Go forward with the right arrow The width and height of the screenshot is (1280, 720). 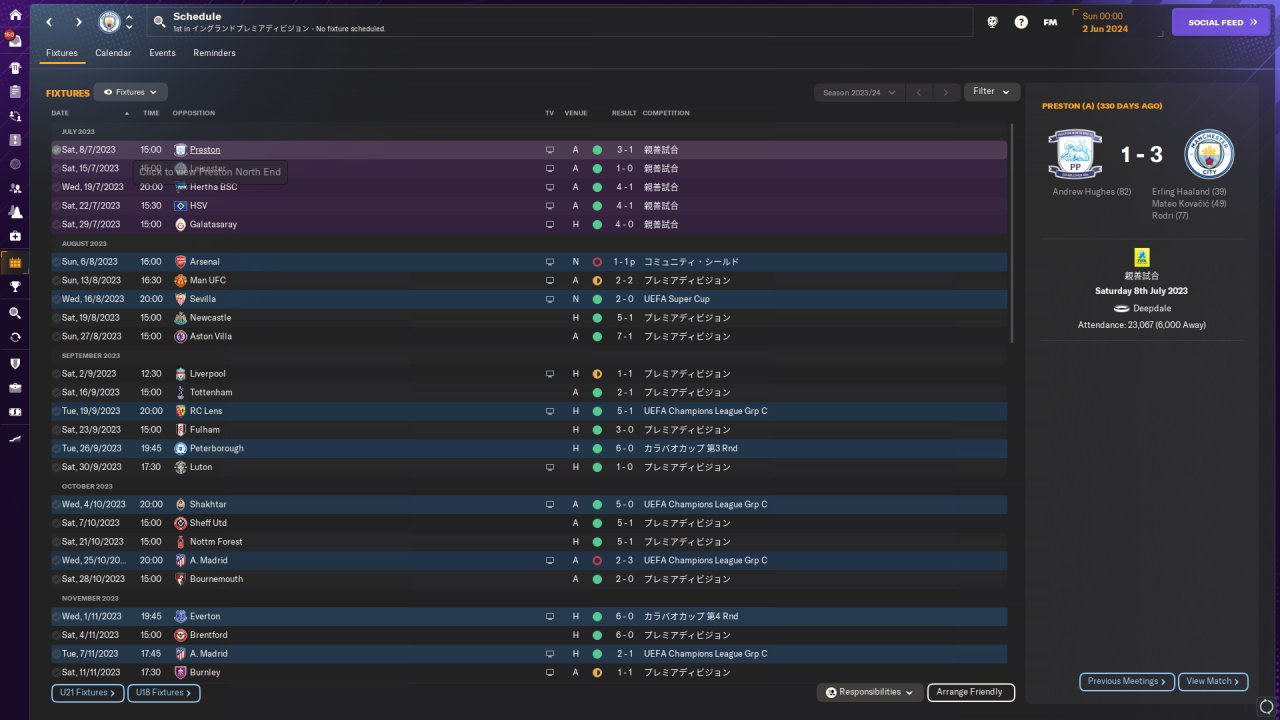[x=79, y=22]
